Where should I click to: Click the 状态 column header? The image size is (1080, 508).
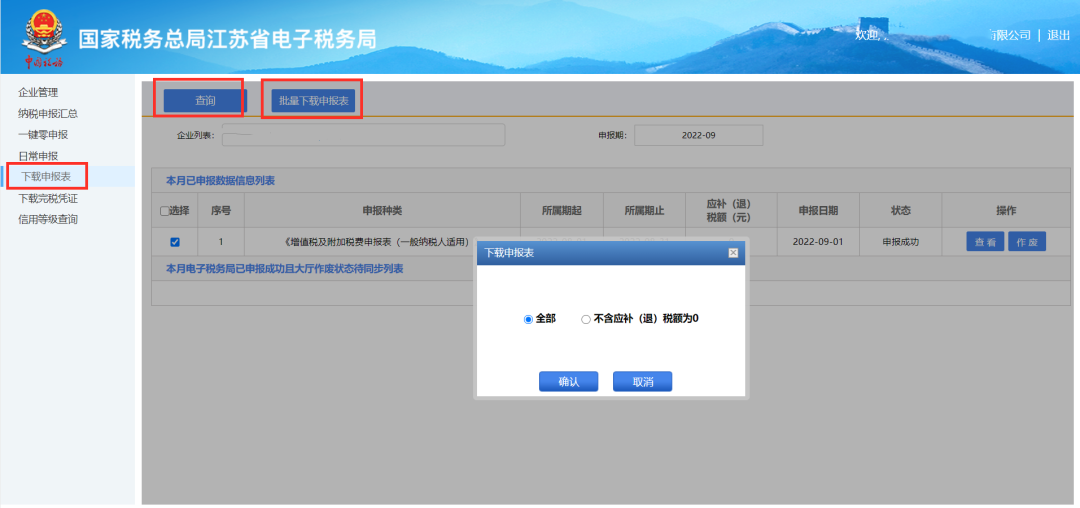(x=901, y=211)
